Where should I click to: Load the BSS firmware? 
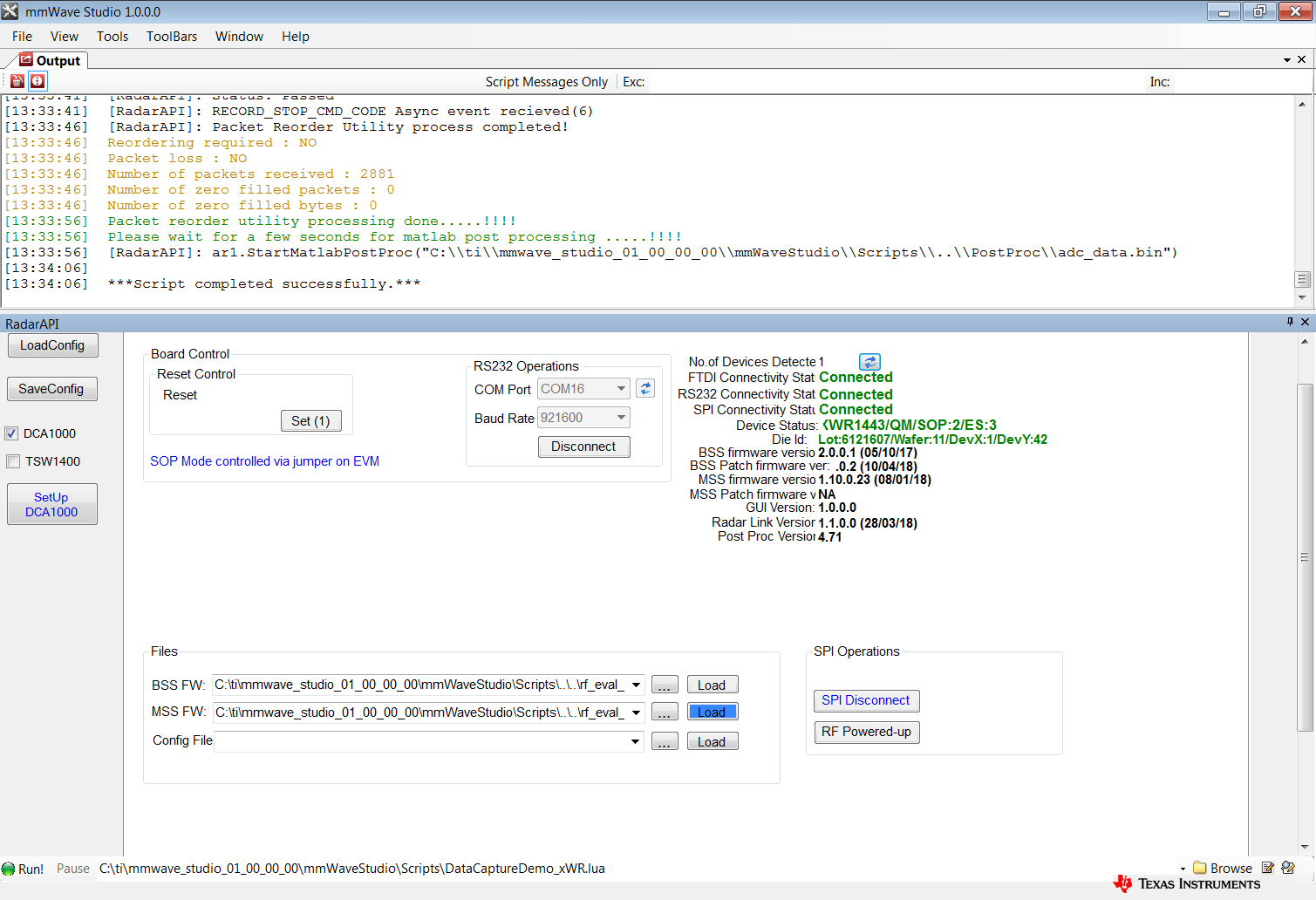712,685
